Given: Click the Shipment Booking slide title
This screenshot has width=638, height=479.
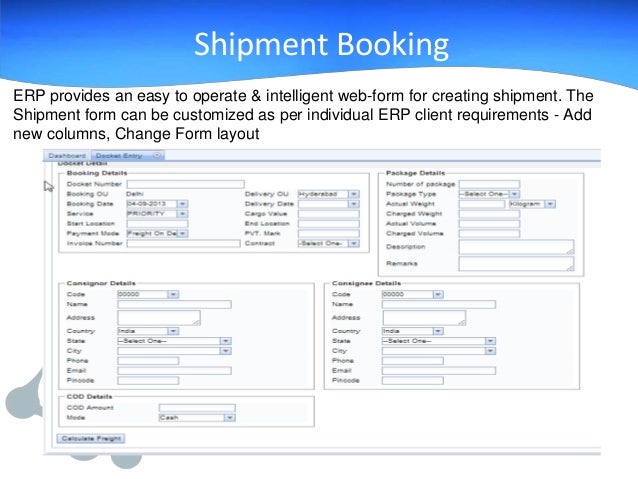Looking at the screenshot, I should [321, 45].
